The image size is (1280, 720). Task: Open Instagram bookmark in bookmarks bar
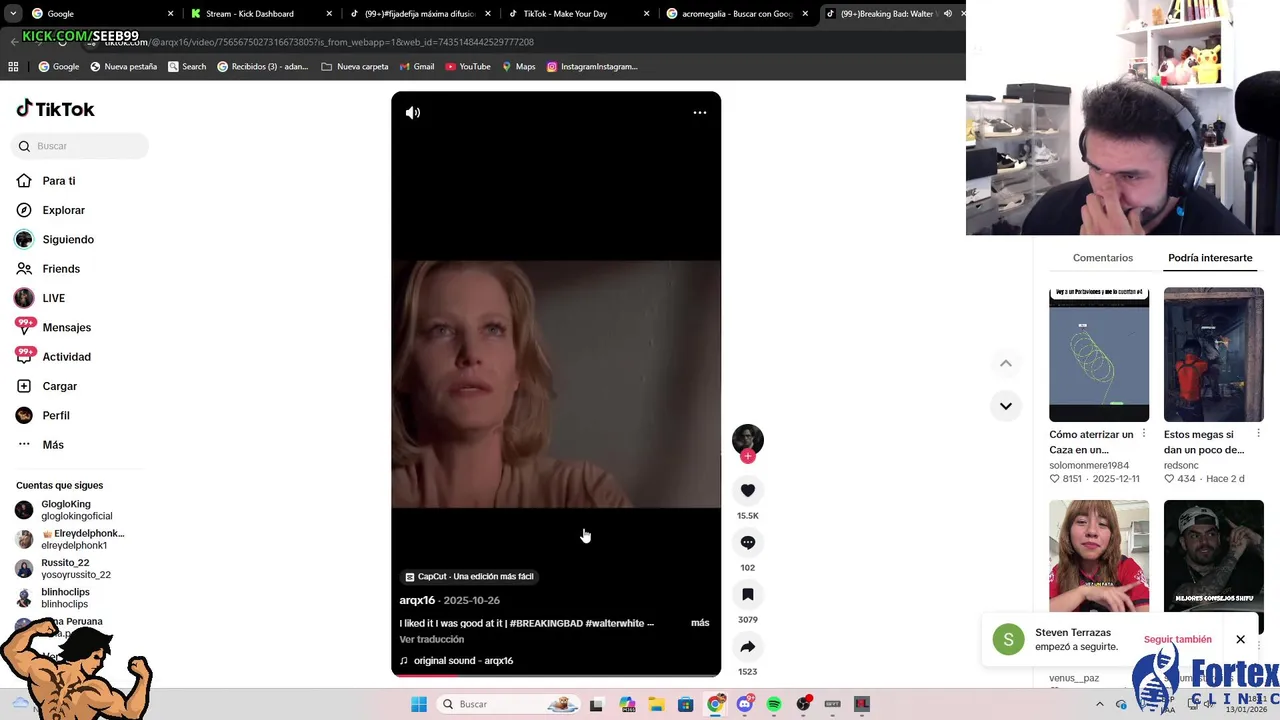pyautogui.click(x=592, y=67)
